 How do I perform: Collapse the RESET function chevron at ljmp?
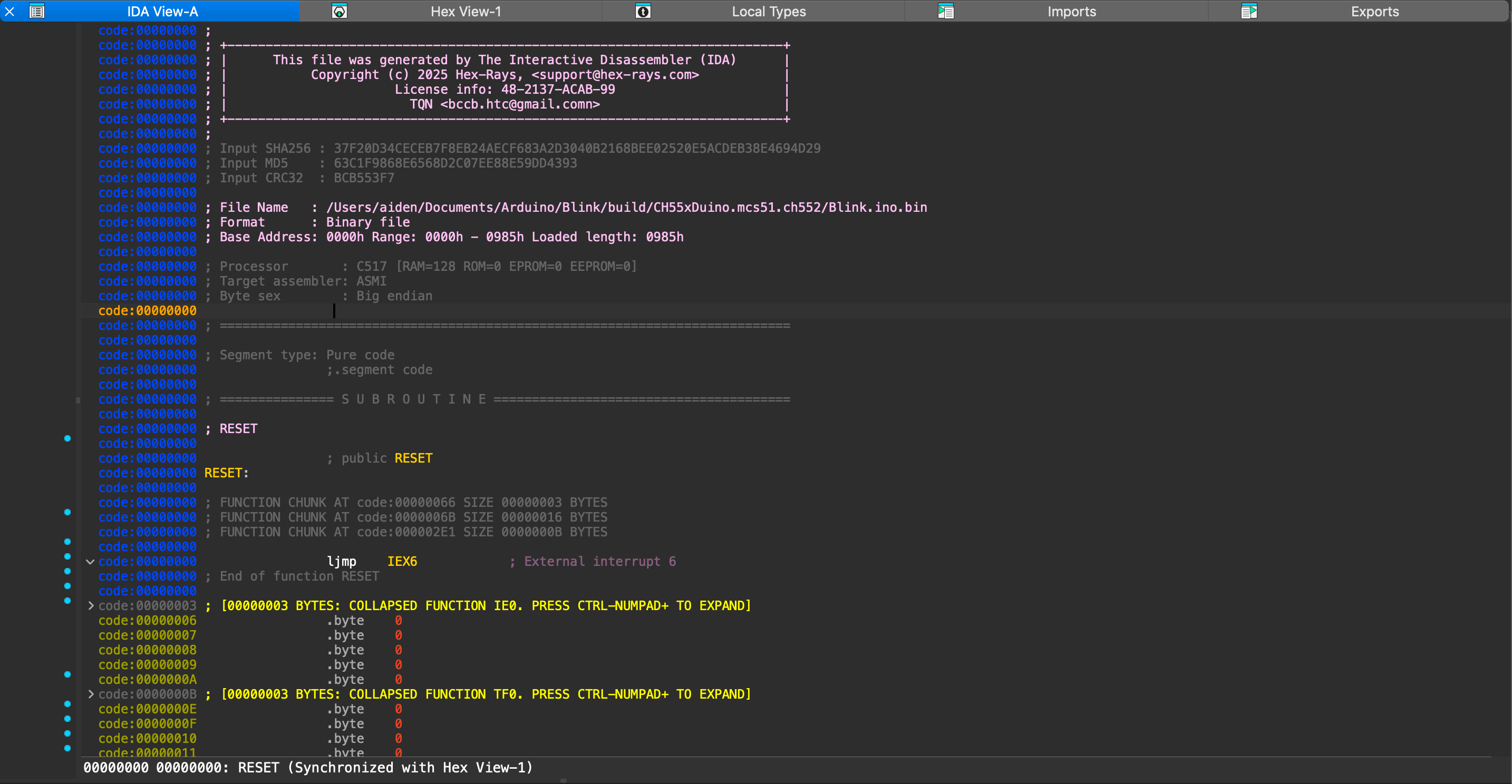pyautogui.click(x=90, y=562)
